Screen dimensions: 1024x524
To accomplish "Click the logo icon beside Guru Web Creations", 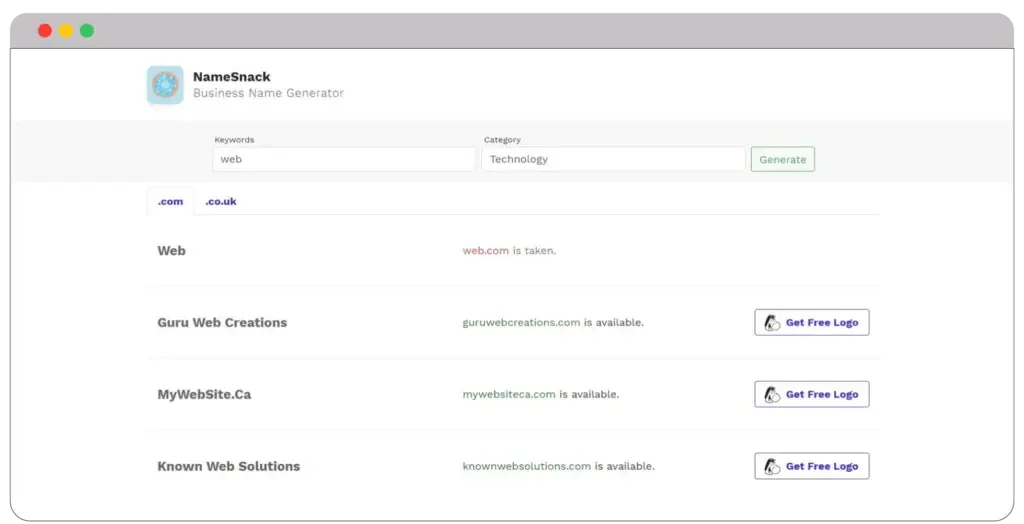I will tap(772, 323).
